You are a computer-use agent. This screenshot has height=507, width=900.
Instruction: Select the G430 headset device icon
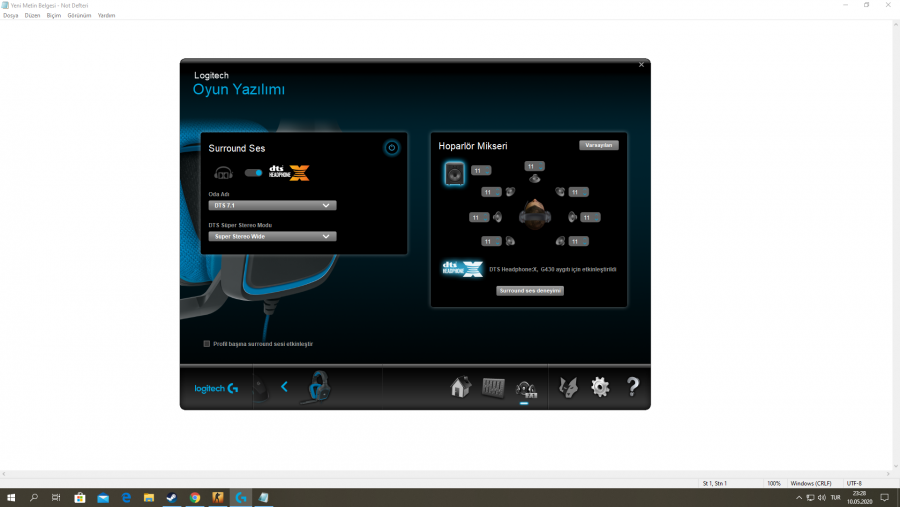coord(318,387)
